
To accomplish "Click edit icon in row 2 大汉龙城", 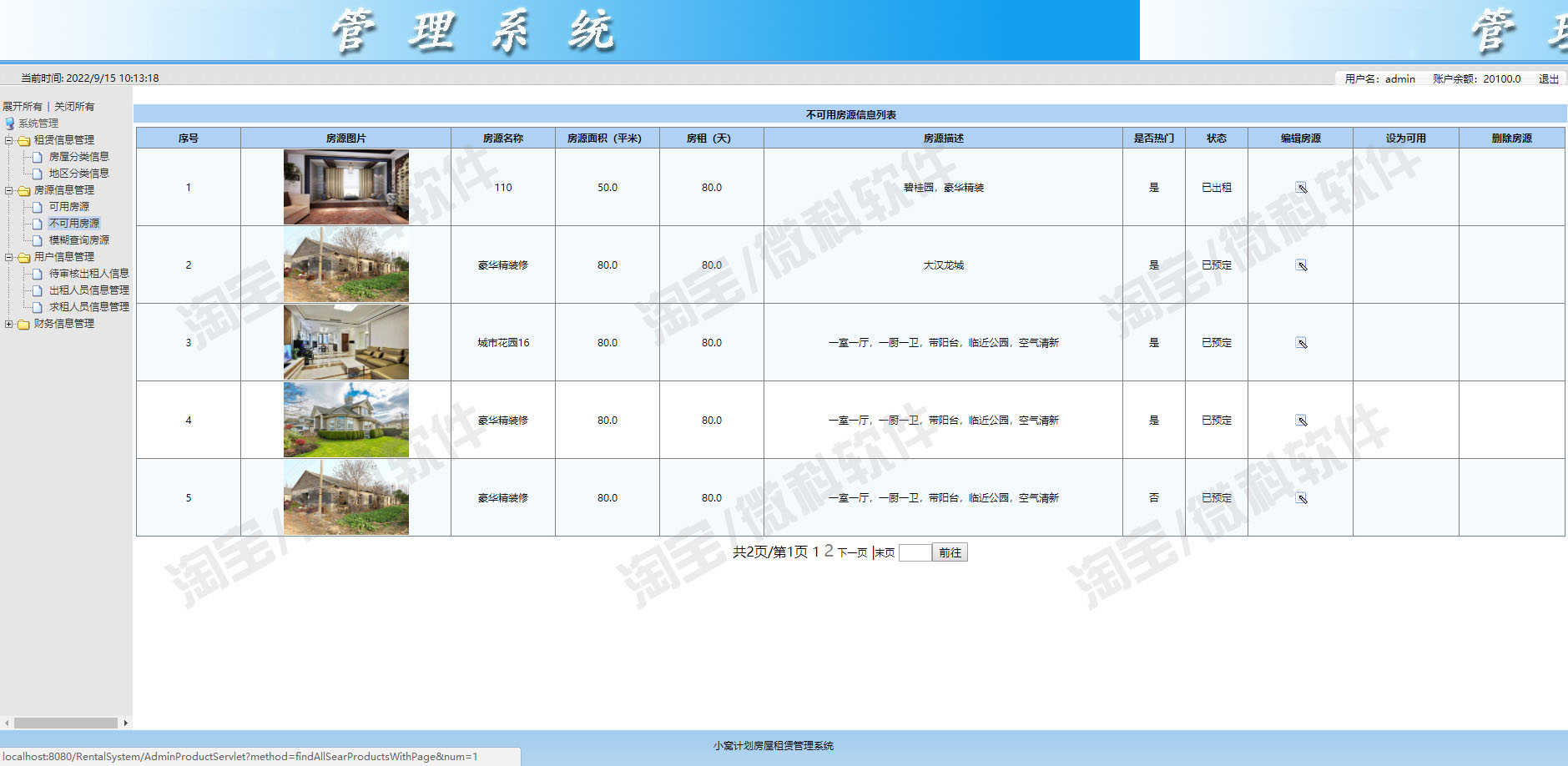I will 1301,265.
